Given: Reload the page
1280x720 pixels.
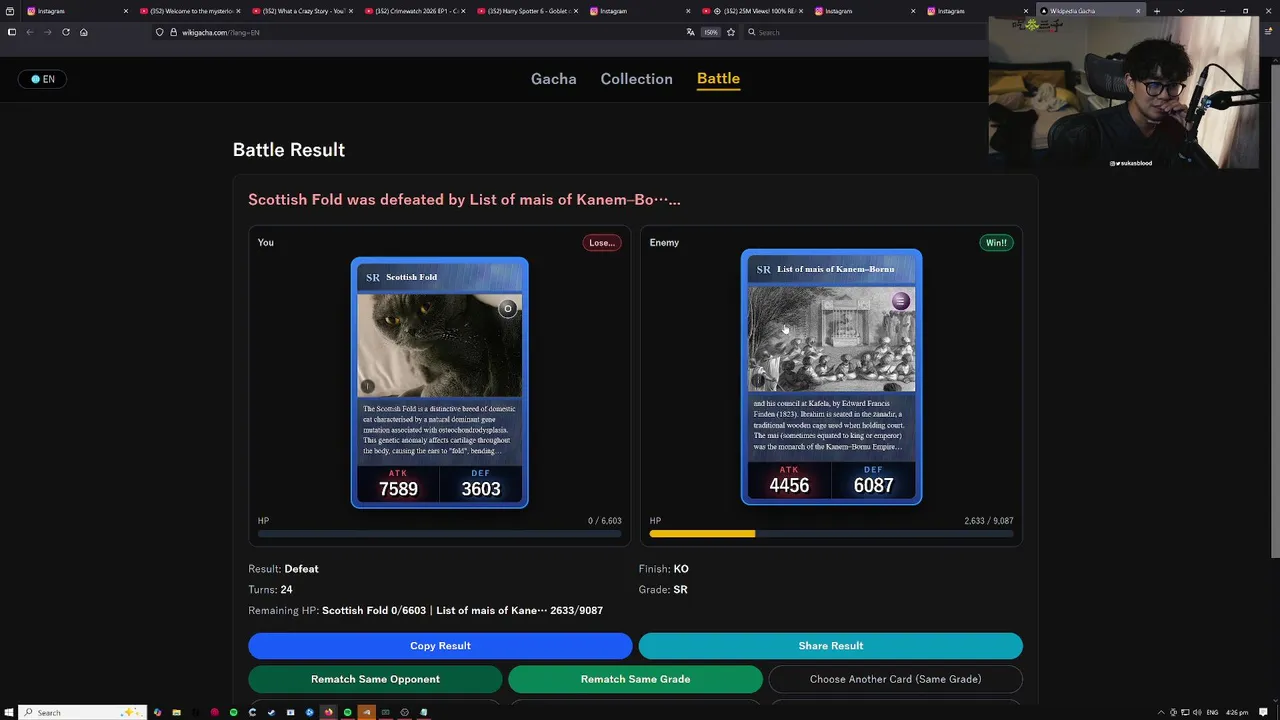Looking at the screenshot, I should pyautogui.click(x=66, y=32).
